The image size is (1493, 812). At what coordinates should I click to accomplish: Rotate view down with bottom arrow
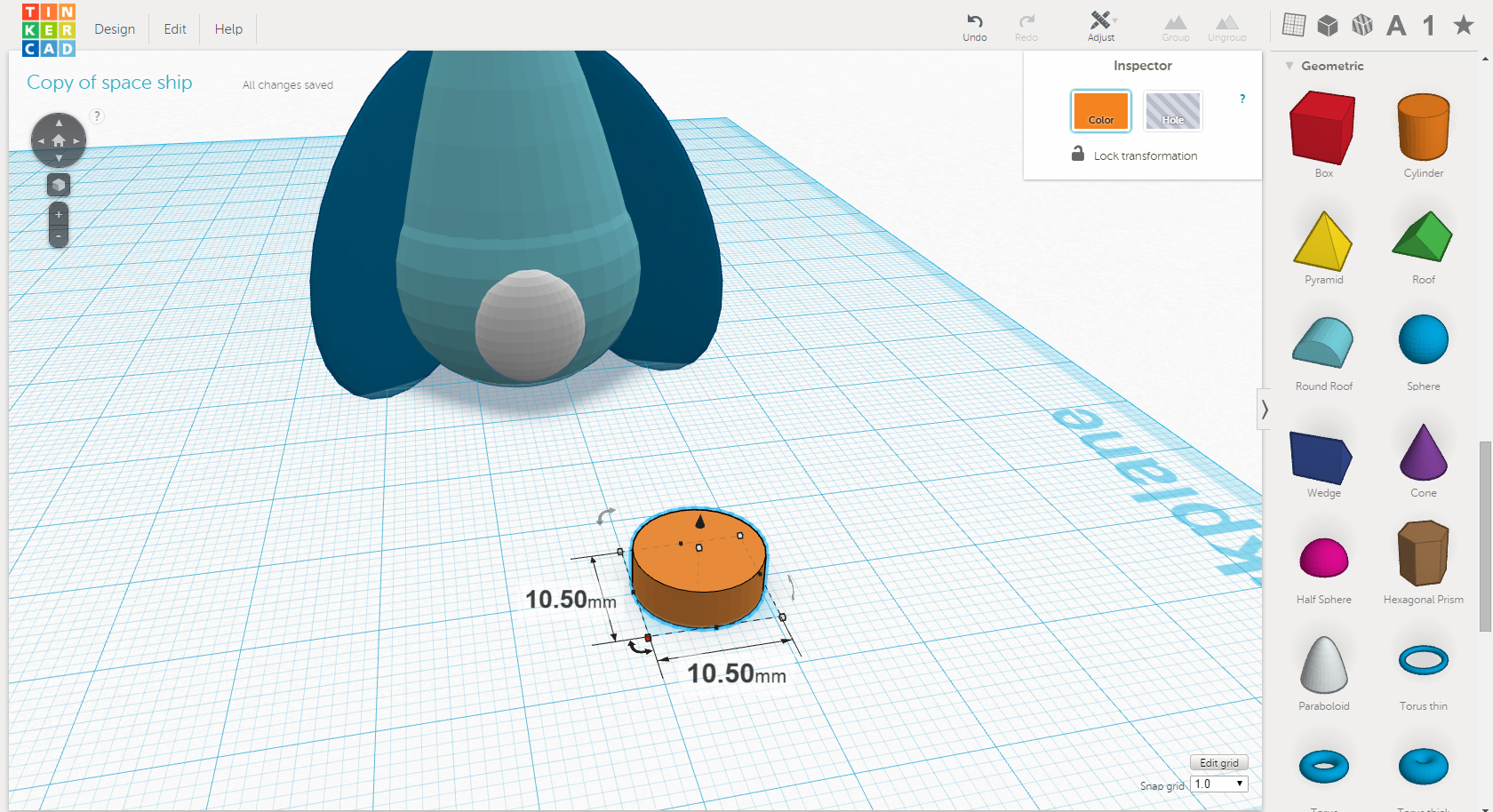coord(59,158)
